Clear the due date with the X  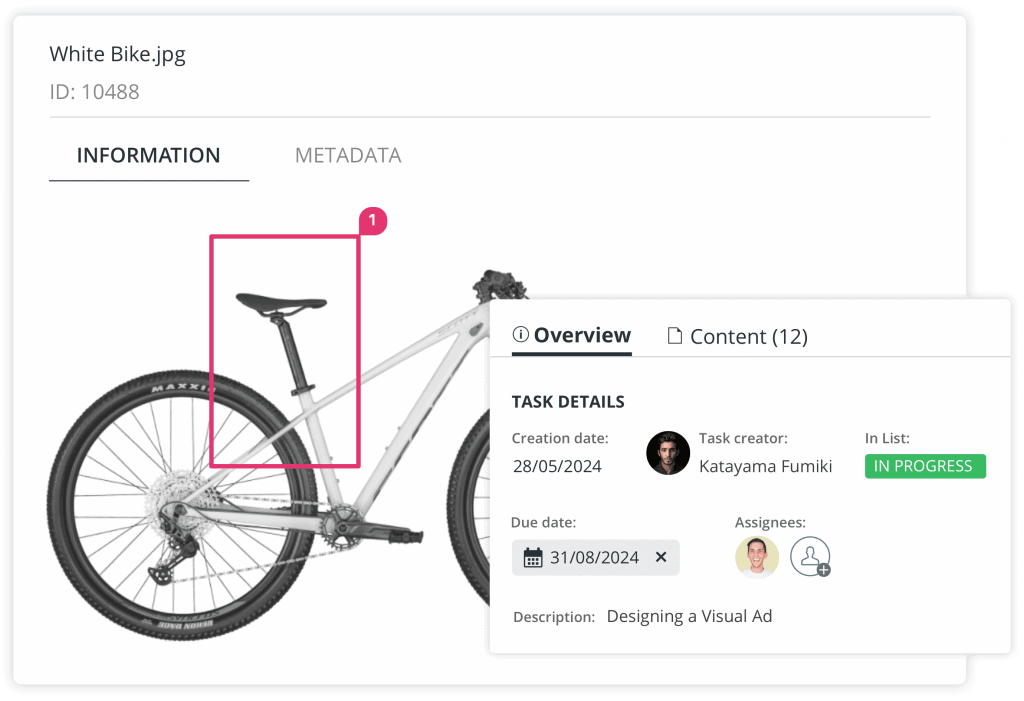pos(660,558)
